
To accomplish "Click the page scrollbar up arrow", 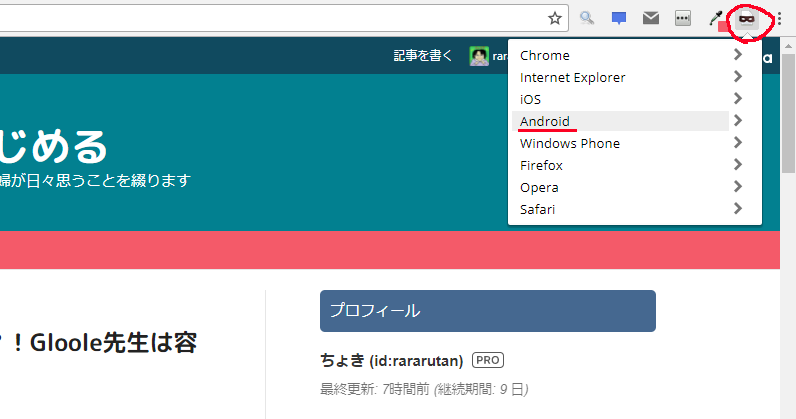I will [788, 46].
